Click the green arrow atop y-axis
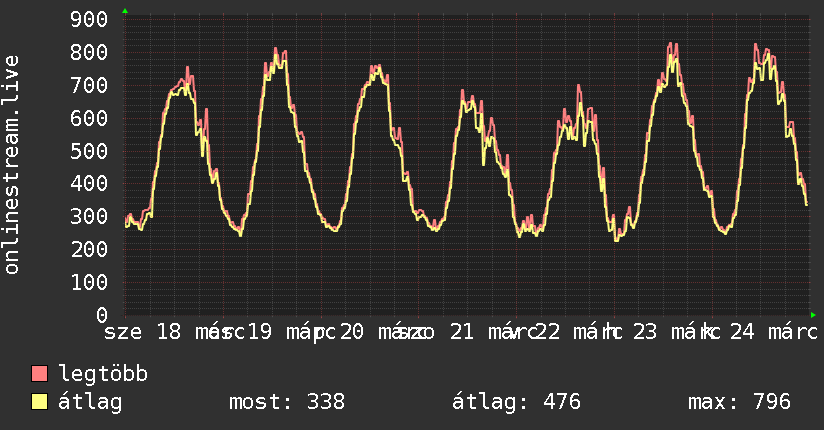The image size is (824, 430). coord(125,11)
